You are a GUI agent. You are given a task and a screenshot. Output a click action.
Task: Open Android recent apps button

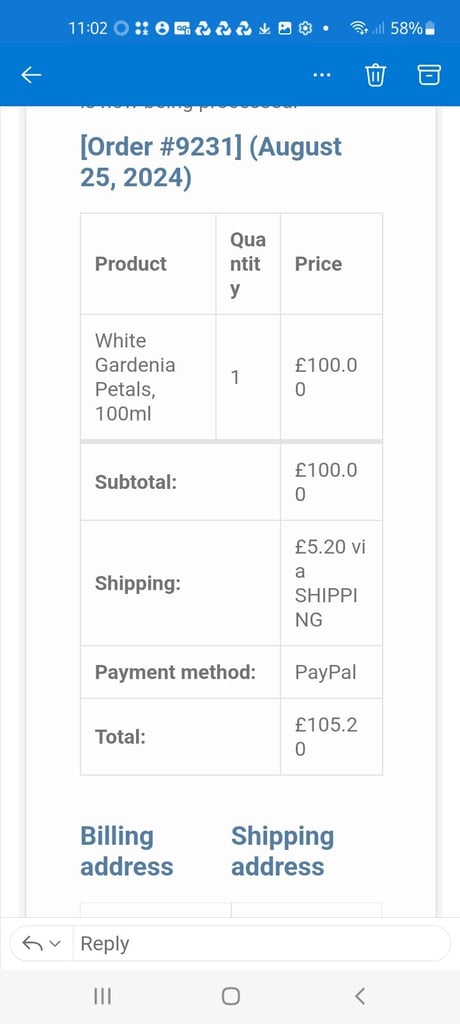(103, 996)
